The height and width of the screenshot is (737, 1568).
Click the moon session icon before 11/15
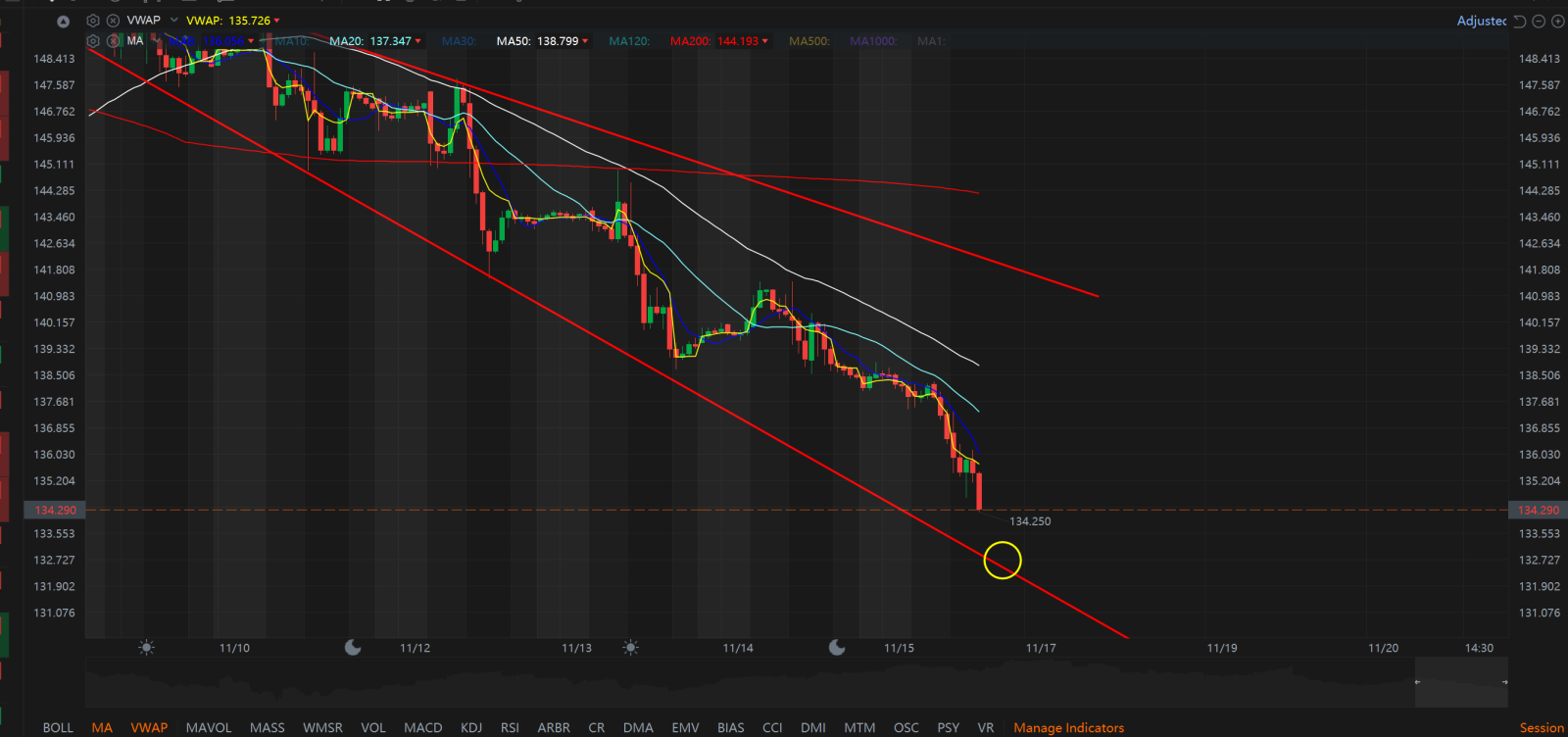pos(837,648)
